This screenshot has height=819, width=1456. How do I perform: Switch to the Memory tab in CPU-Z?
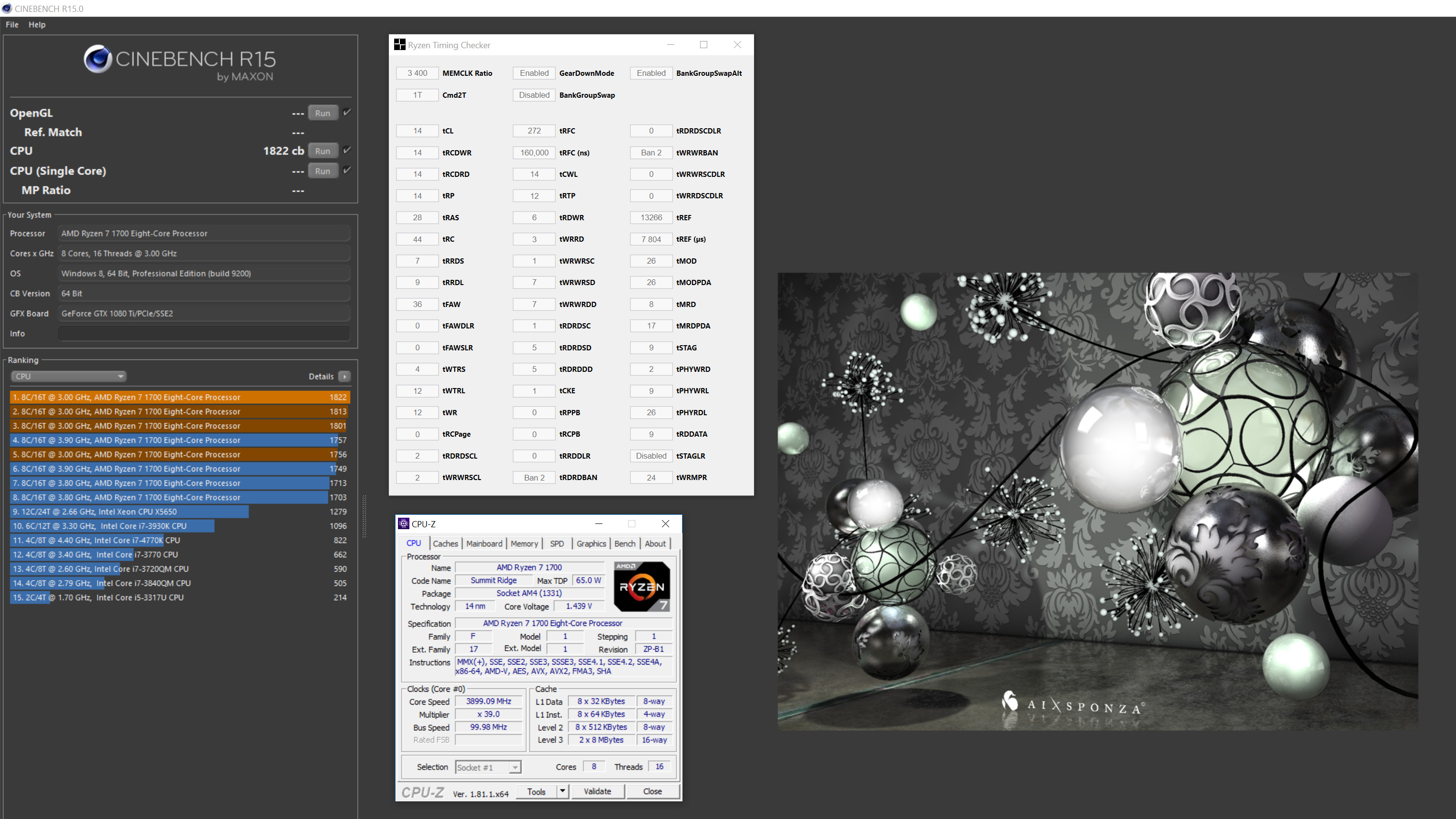pyautogui.click(x=524, y=544)
